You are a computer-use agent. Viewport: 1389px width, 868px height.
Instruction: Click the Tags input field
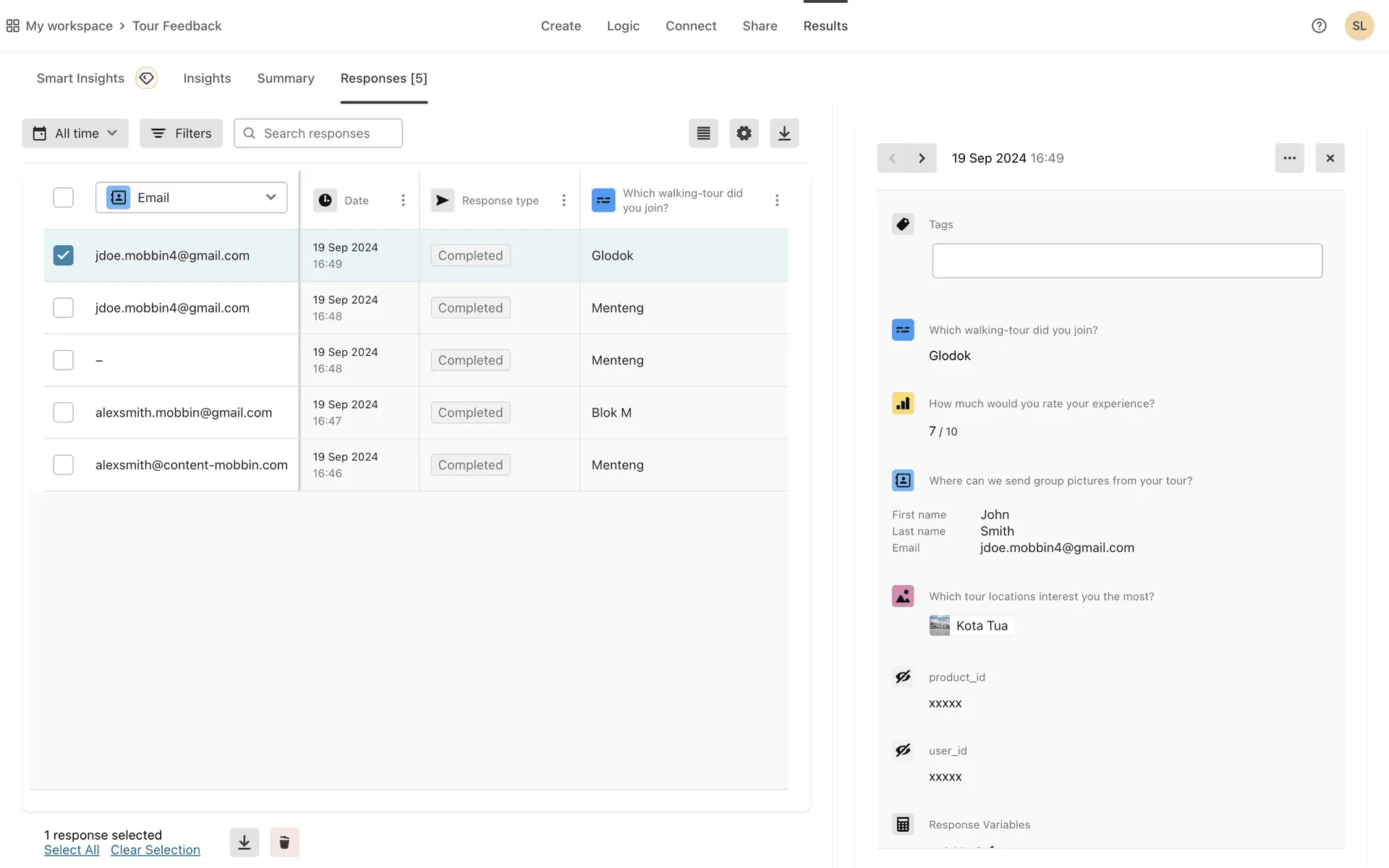click(1126, 260)
